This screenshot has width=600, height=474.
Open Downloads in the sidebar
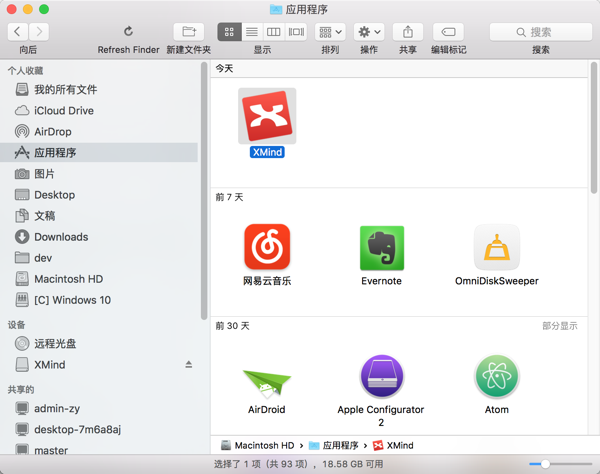click(x=99, y=237)
